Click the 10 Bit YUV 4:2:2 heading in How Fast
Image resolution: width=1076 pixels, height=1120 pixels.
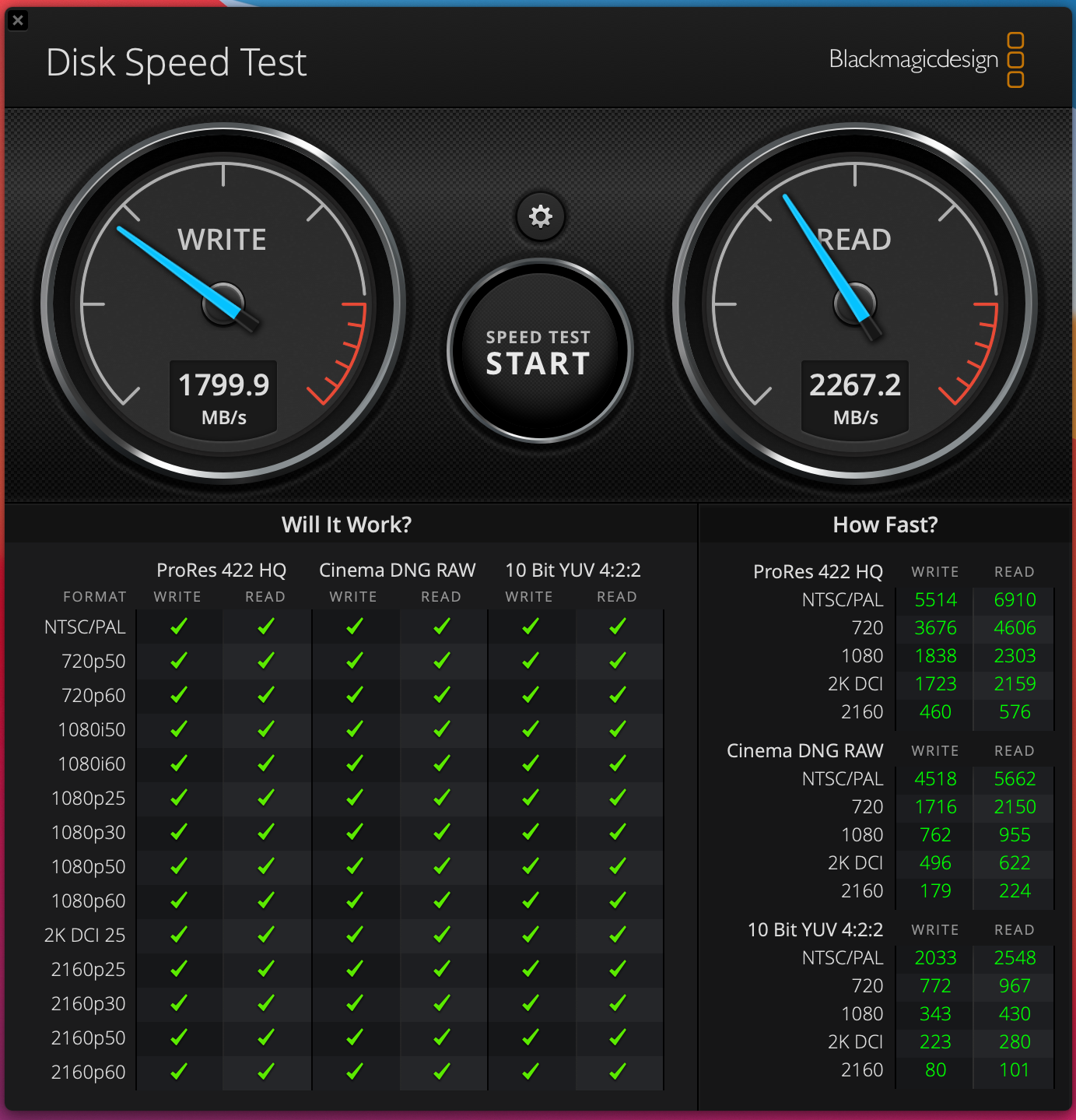pos(815,930)
